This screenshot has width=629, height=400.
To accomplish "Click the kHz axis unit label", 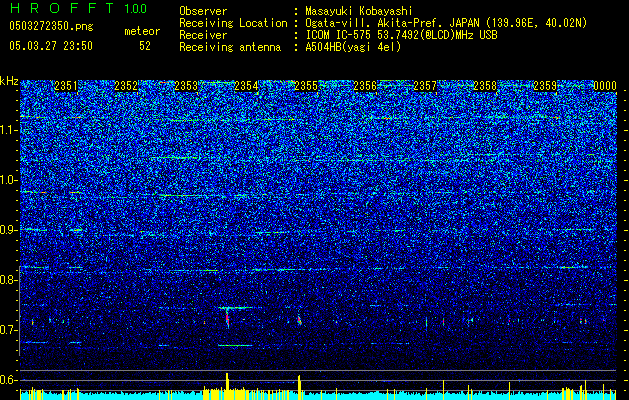I will coord(9,81).
